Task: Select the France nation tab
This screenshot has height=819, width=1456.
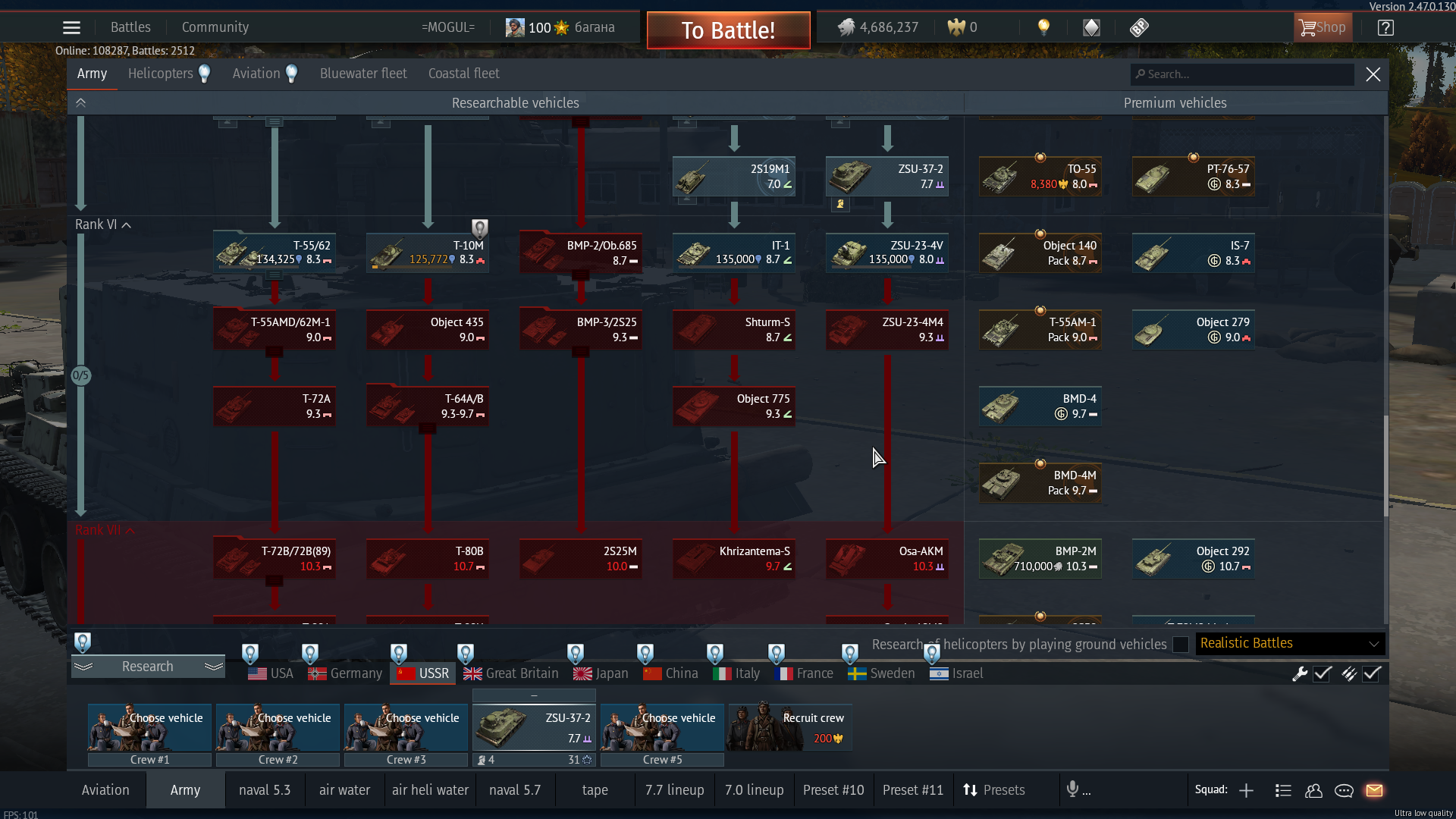Action: tap(804, 673)
